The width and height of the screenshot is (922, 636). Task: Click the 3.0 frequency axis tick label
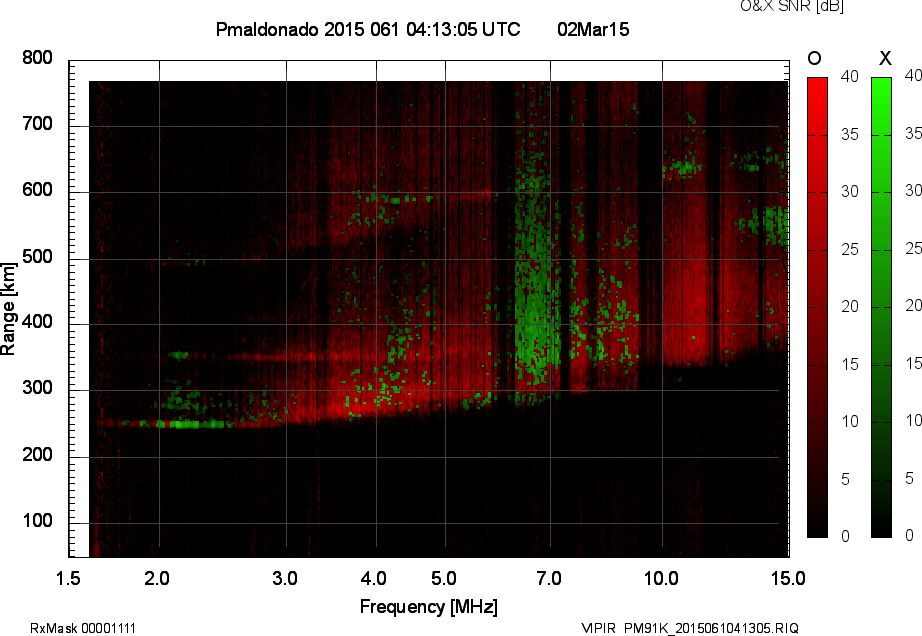click(x=285, y=578)
